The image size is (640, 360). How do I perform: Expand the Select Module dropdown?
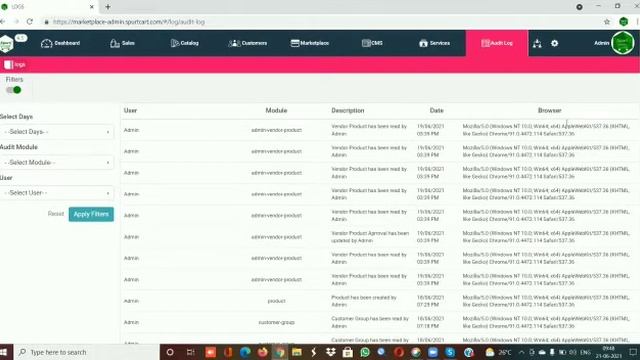click(x=57, y=162)
